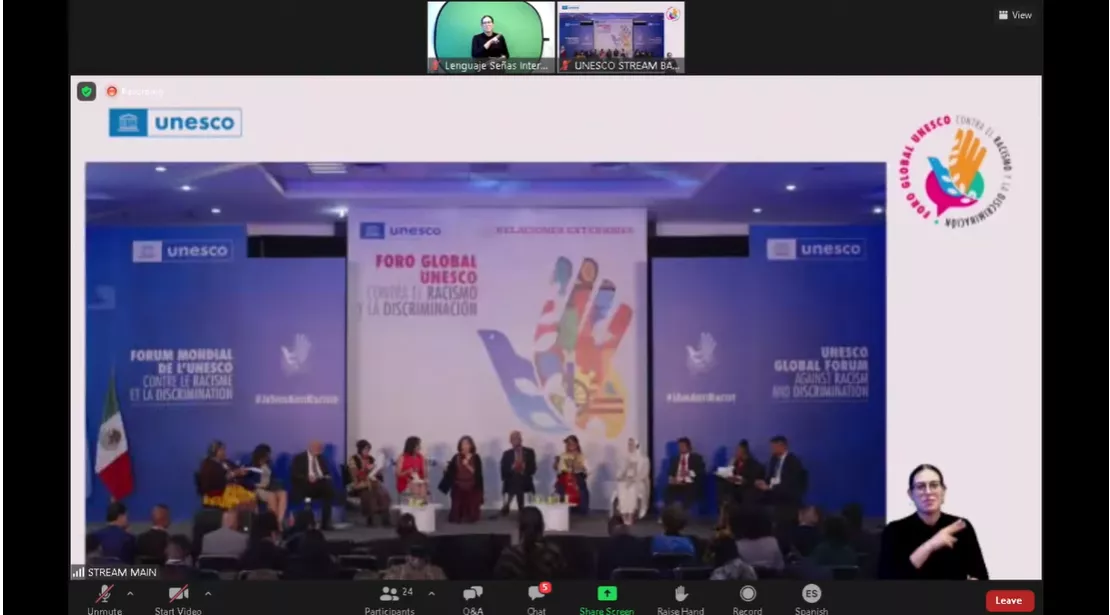Click the green Share Screen button
Screen dimensions: 1110x615
[607, 599]
